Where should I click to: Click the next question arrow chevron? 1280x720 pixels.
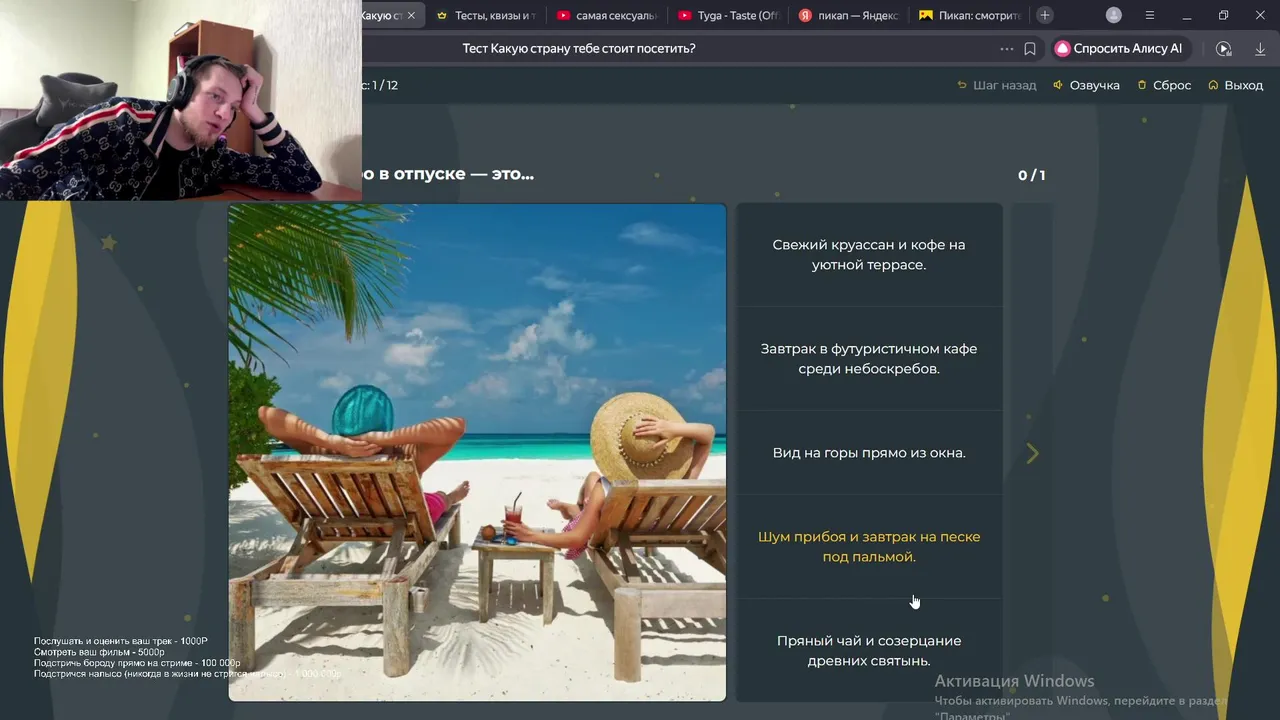click(1032, 453)
